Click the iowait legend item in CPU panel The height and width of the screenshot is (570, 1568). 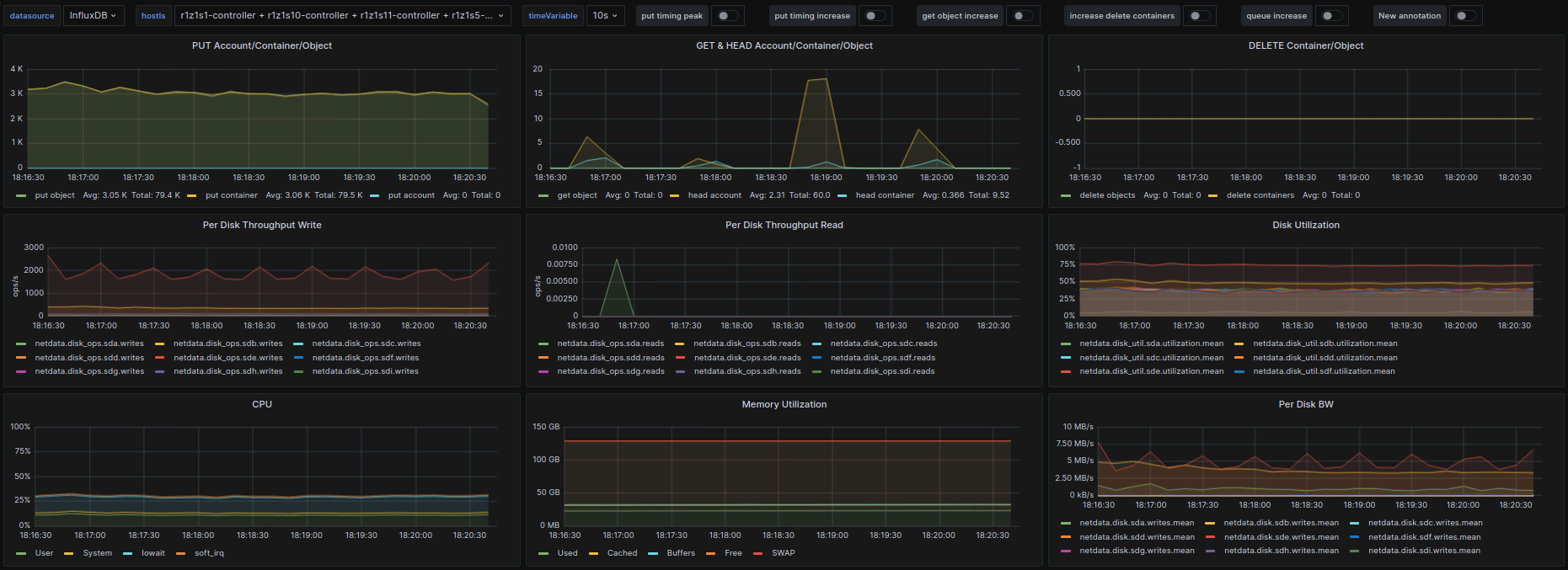[153, 553]
